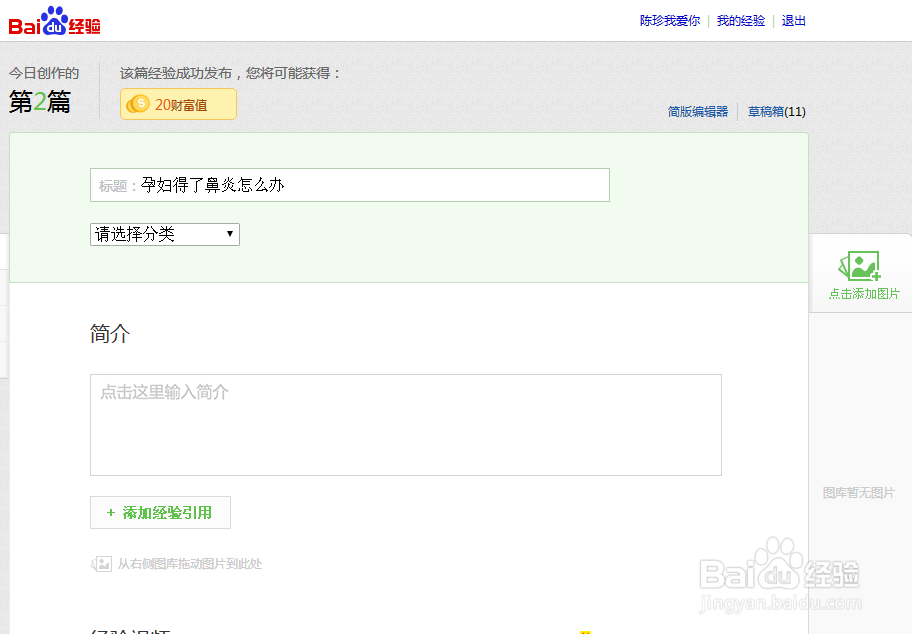Click the 图库暂无图片 gallery area
The height and width of the screenshot is (634, 912).
[860, 492]
